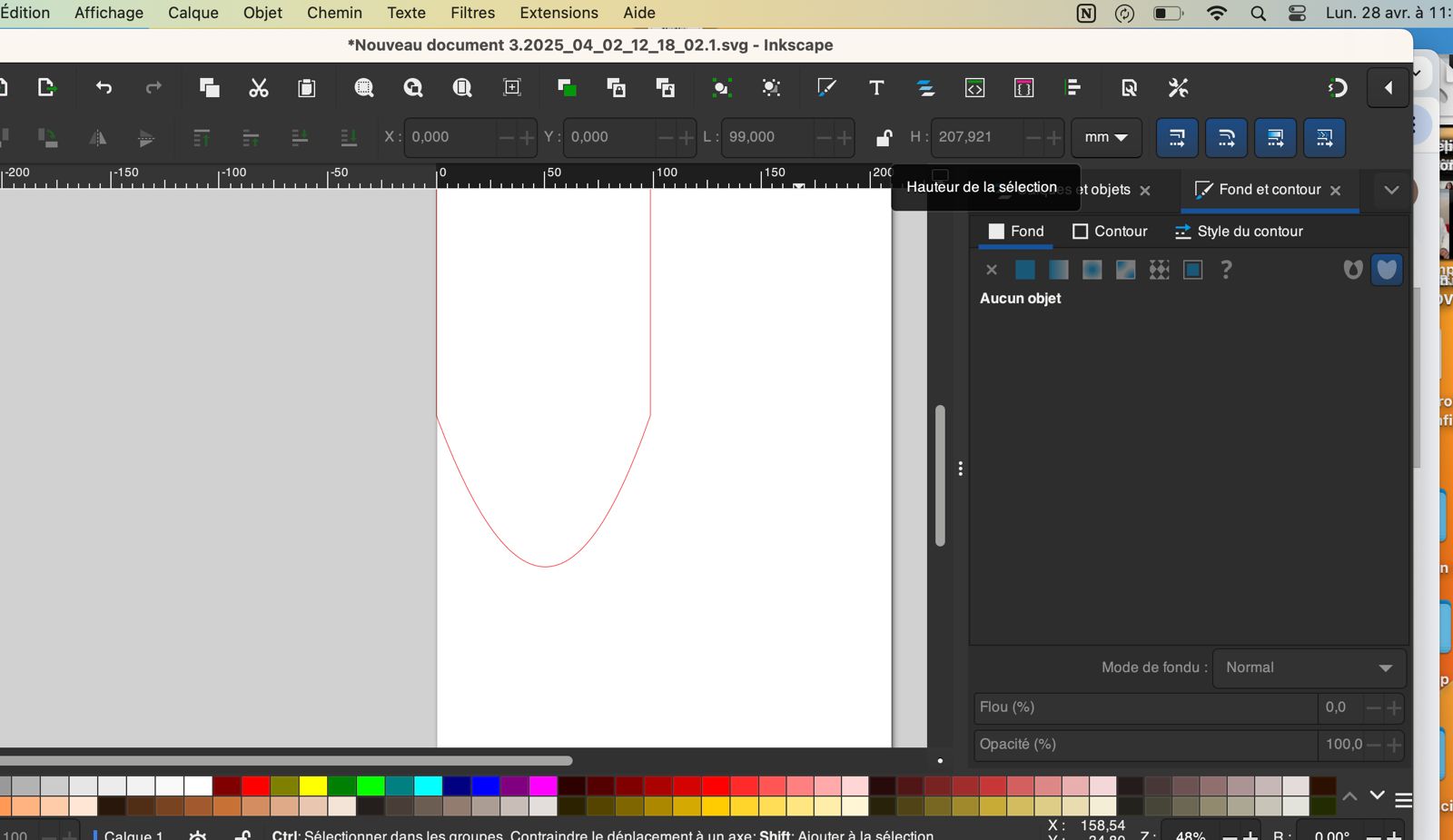Open the Style du contour tab
1453x840 pixels.
pos(1239,232)
